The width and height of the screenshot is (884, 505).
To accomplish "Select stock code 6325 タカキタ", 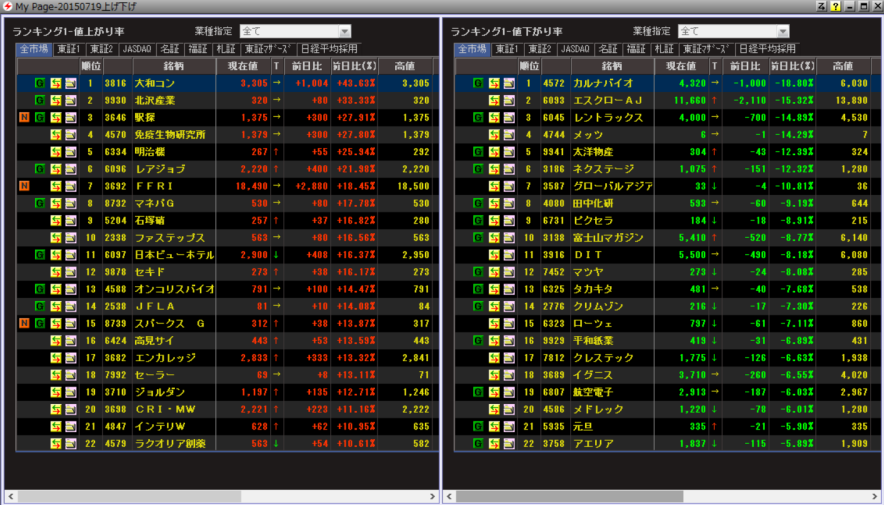I will coord(554,289).
